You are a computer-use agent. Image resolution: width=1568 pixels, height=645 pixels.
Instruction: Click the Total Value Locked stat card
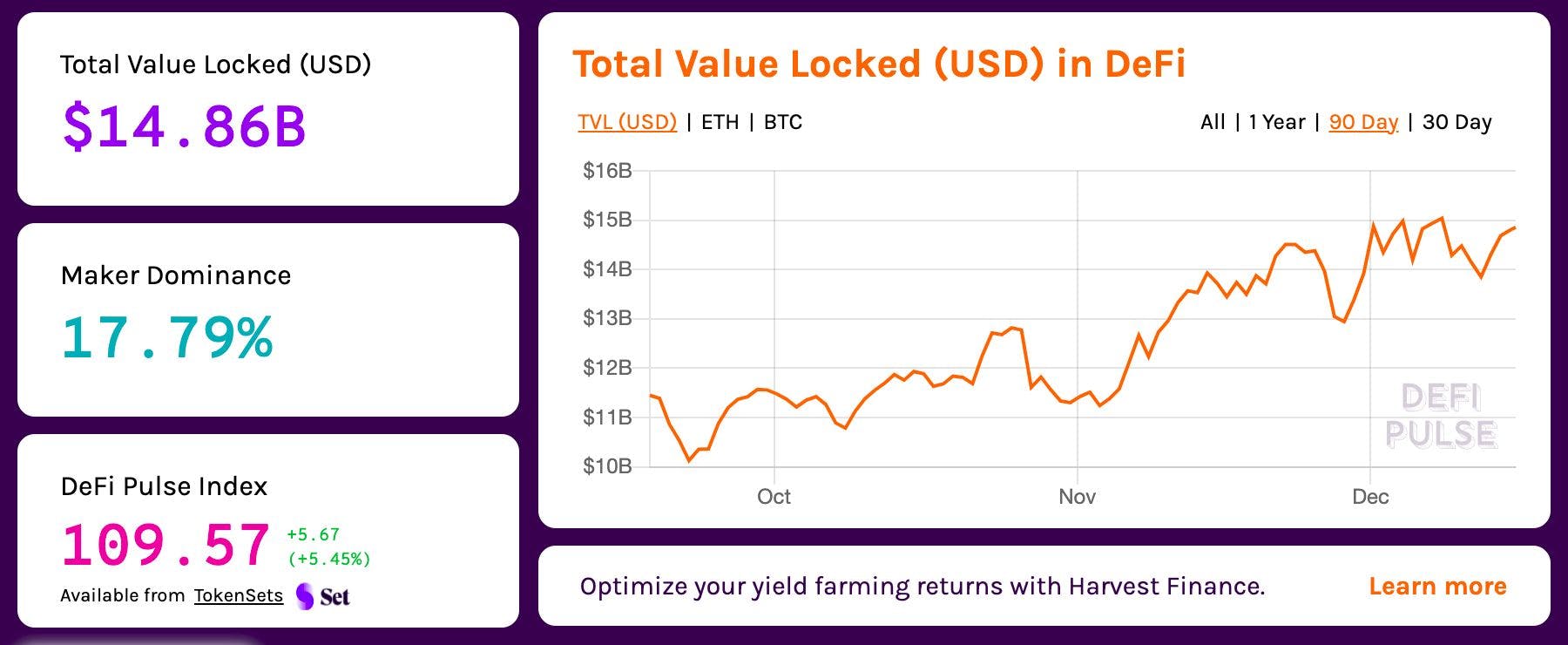point(267,107)
